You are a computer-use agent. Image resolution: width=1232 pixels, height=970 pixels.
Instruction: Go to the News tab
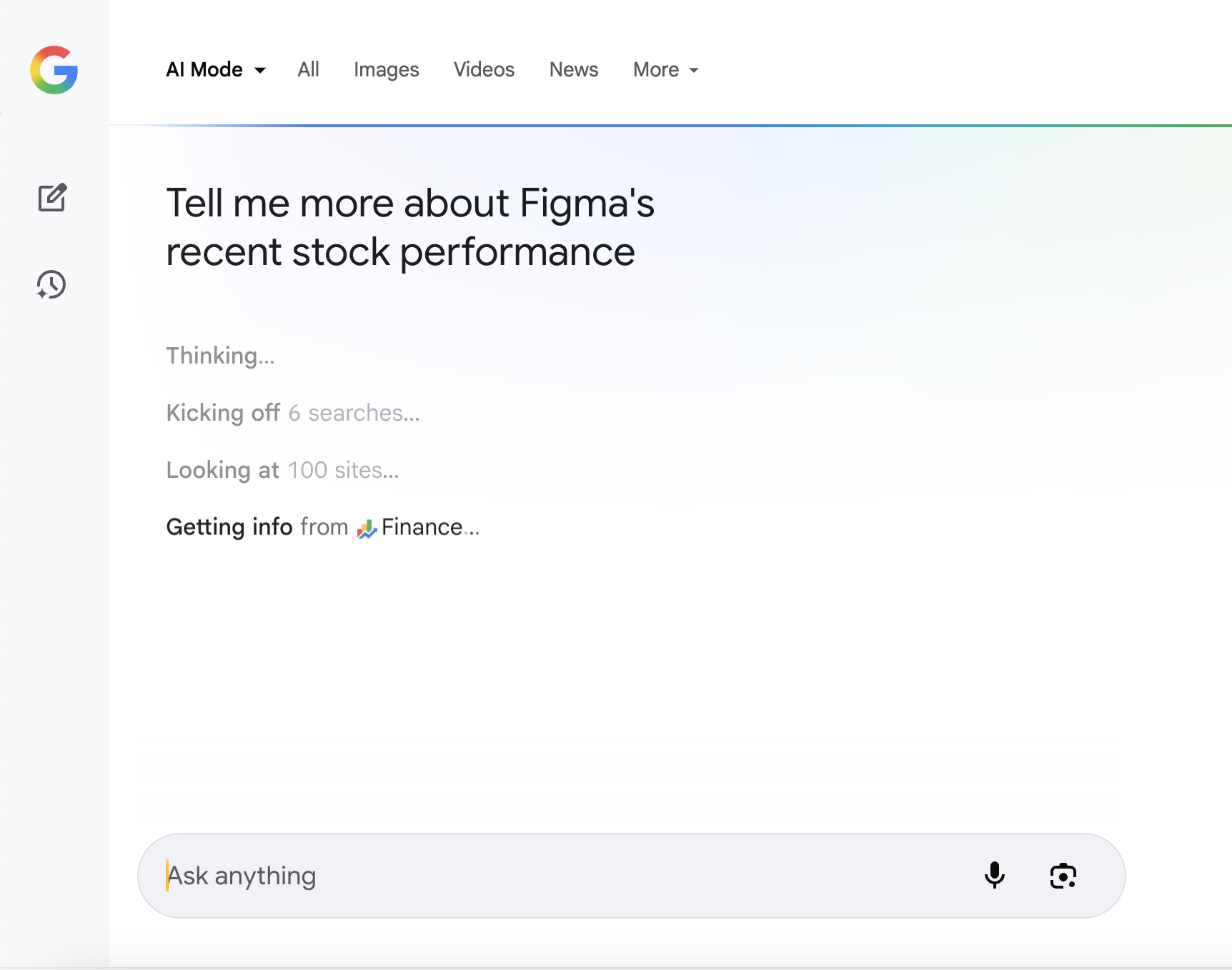click(x=573, y=70)
